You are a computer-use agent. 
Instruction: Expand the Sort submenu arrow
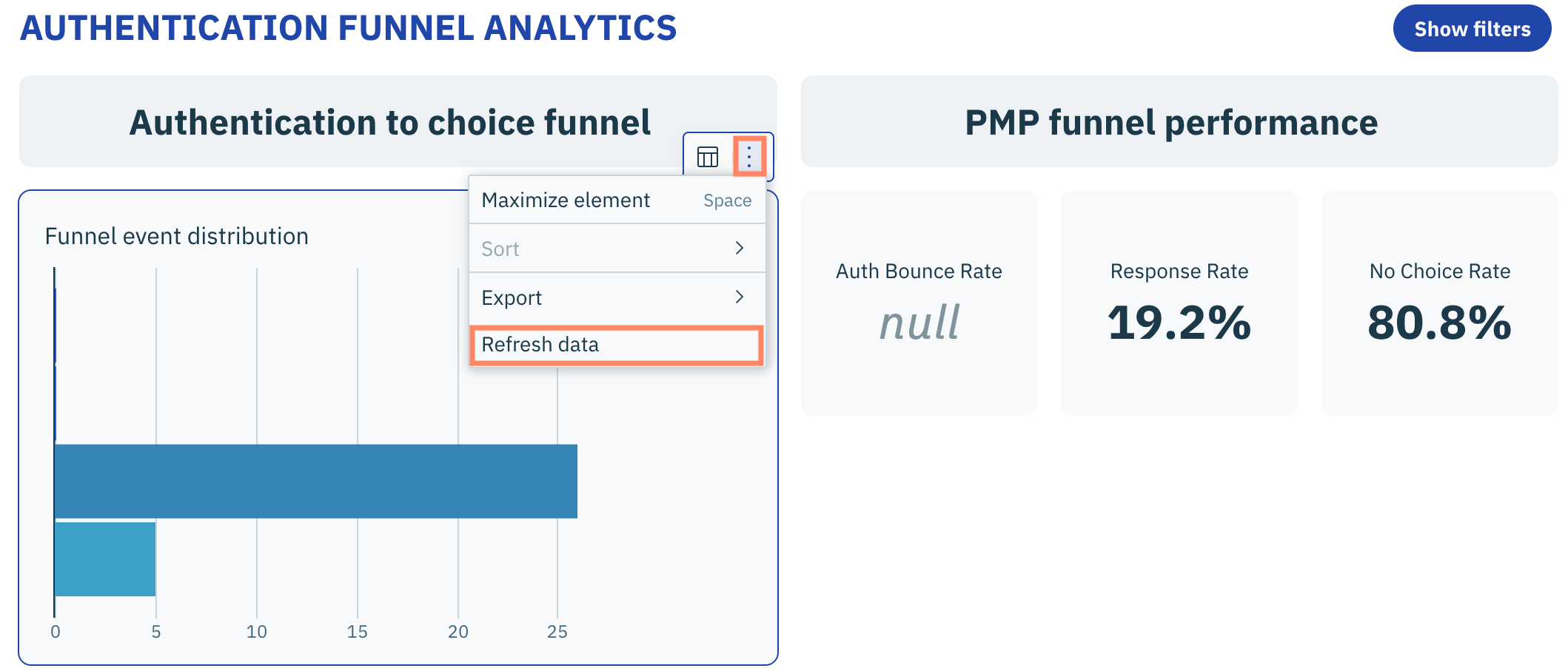click(739, 249)
